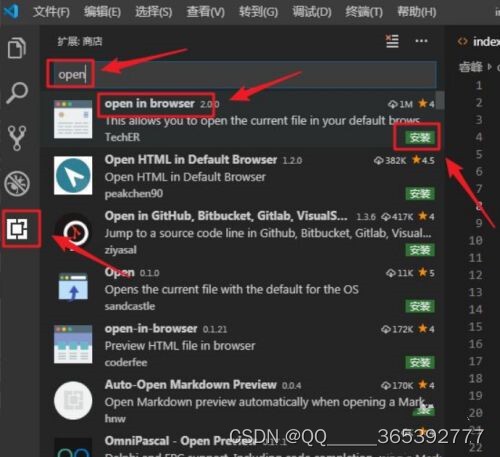Expand the breadcrumb arrow beside 睿峰

coord(489,67)
